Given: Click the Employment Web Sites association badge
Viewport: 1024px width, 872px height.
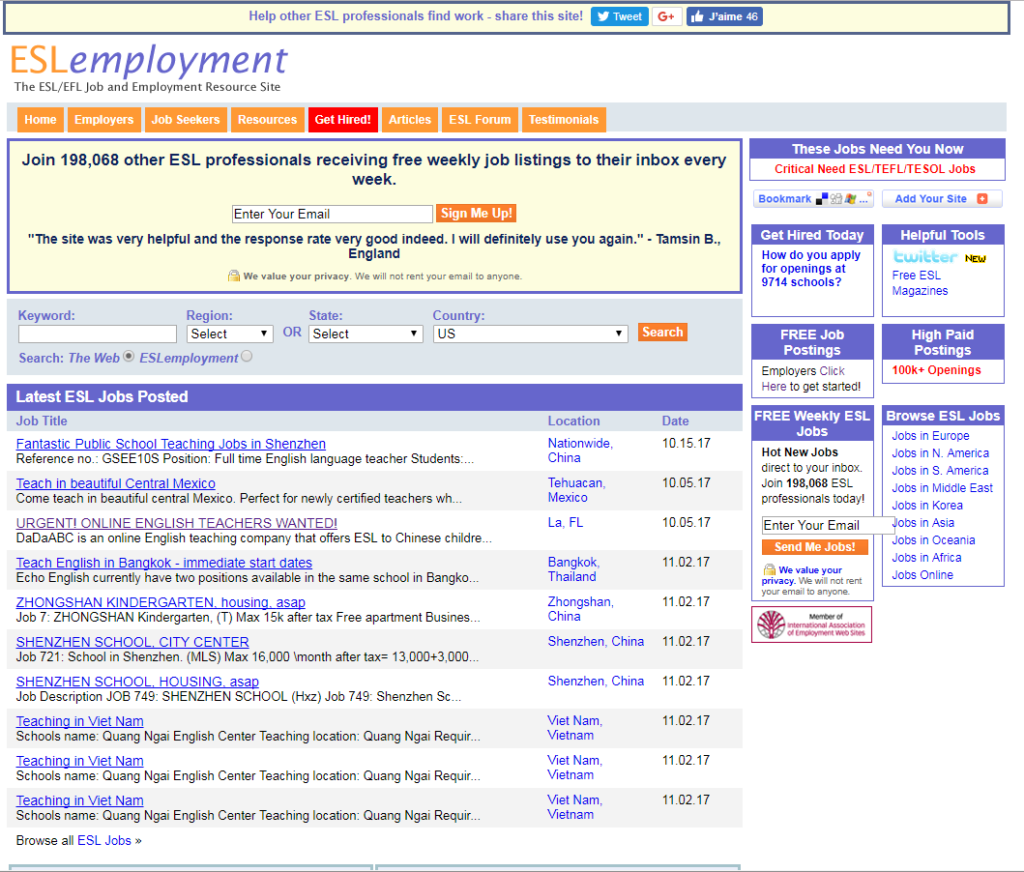Looking at the screenshot, I should click(x=811, y=625).
